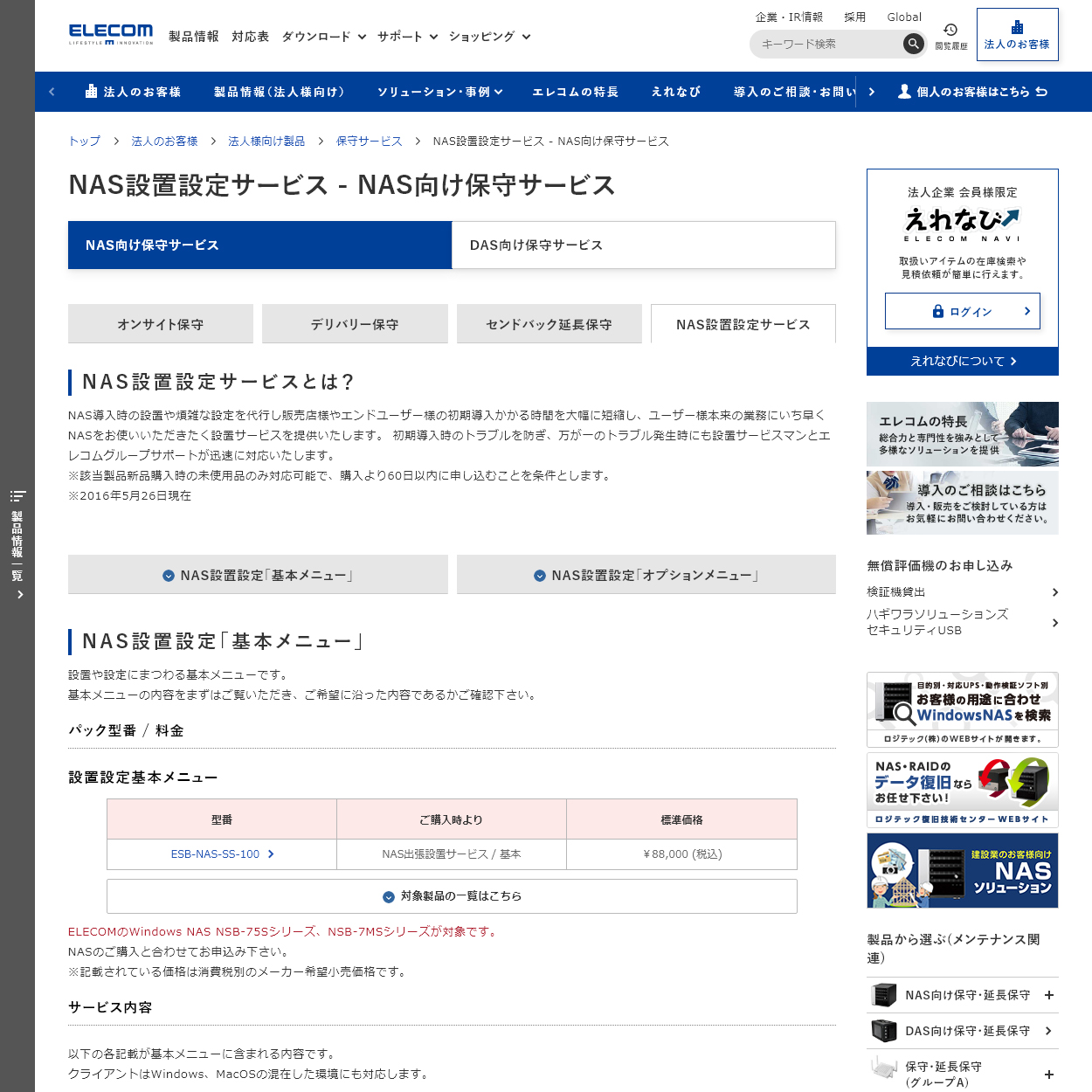
Task: Open 検証機貸出 link
Action: point(963,592)
